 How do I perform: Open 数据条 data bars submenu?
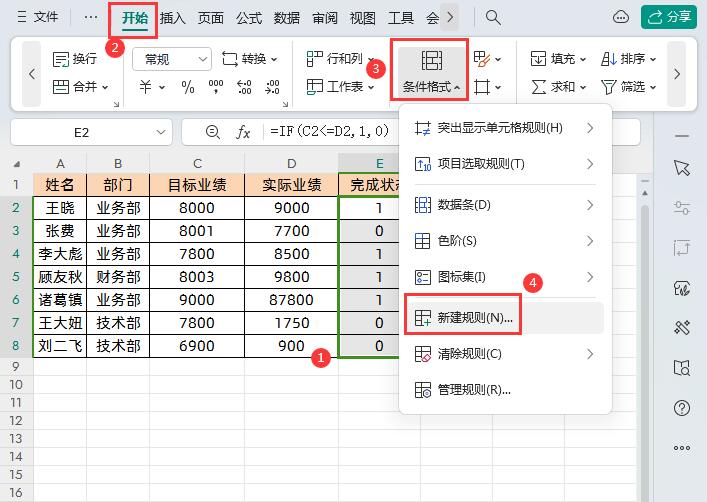pyautogui.click(x=505, y=205)
